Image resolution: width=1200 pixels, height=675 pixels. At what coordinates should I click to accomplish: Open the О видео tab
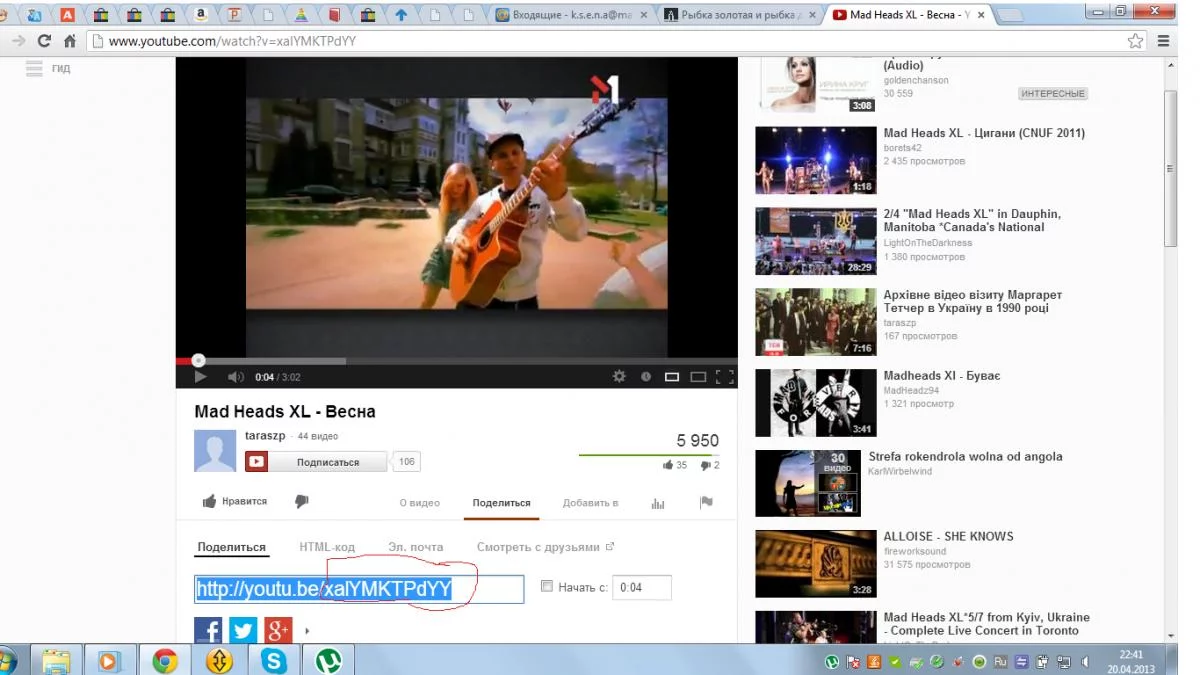[x=420, y=503]
